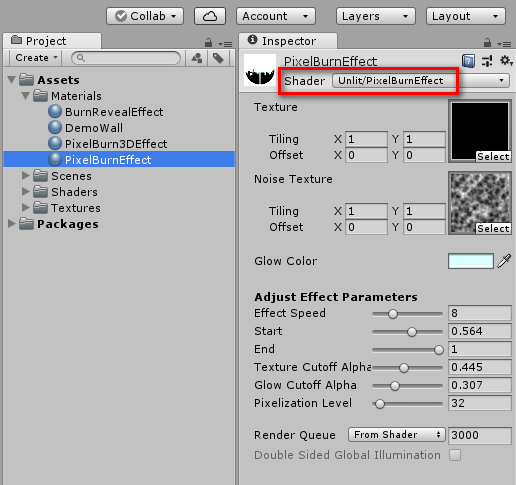Click the End slider
516x485 pixels.
click(407, 350)
